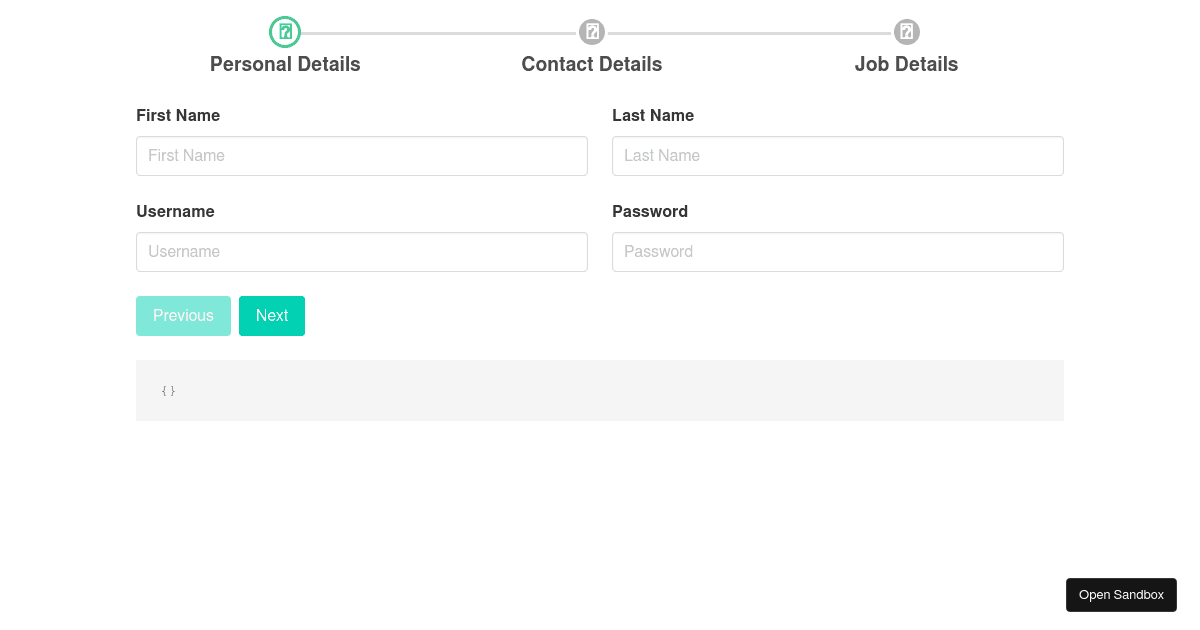Click the Last Name field label
The height and width of the screenshot is (630, 1200).
point(653,115)
